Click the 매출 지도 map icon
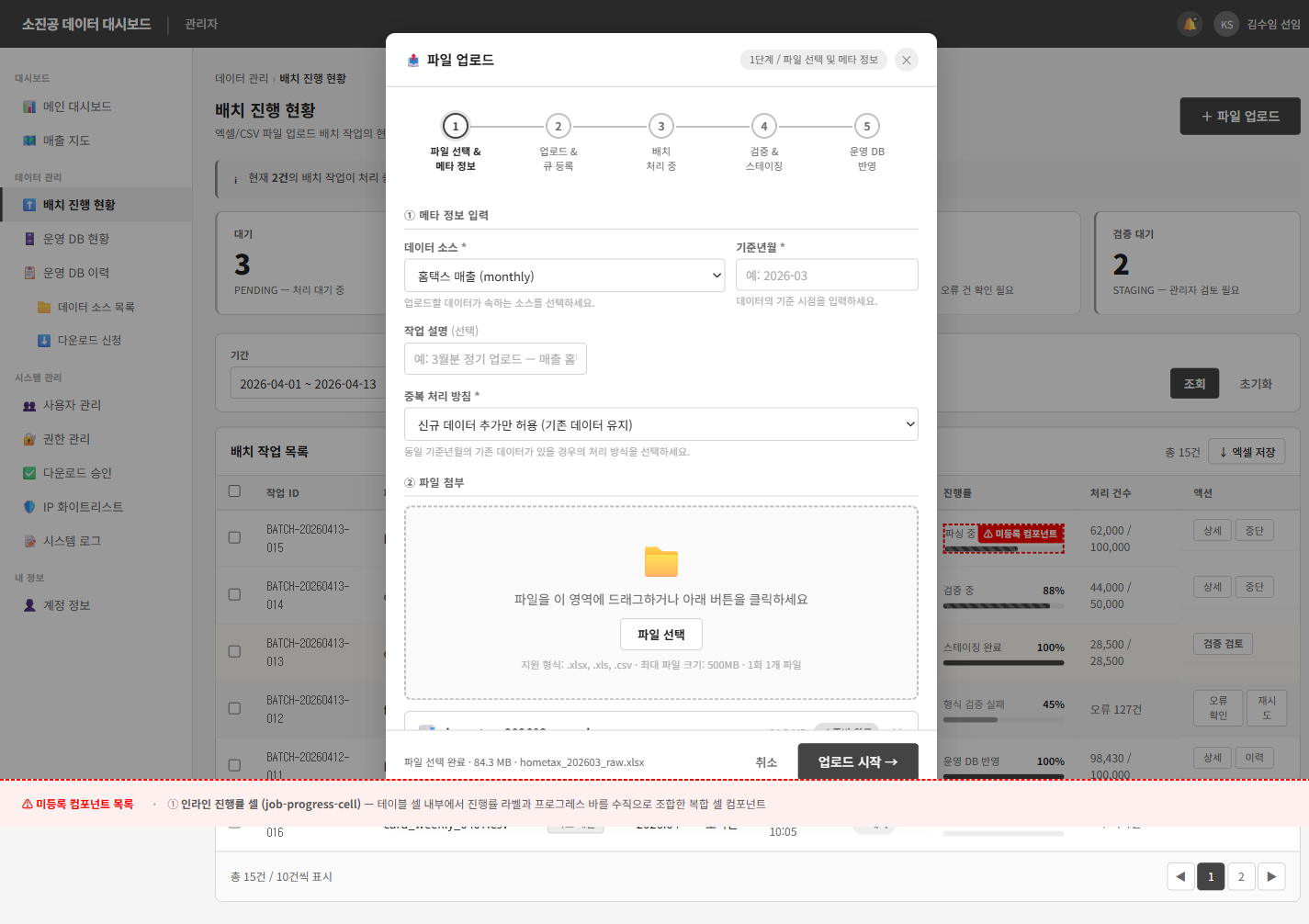Viewport: 1309px width, 924px height. click(29, 141)
